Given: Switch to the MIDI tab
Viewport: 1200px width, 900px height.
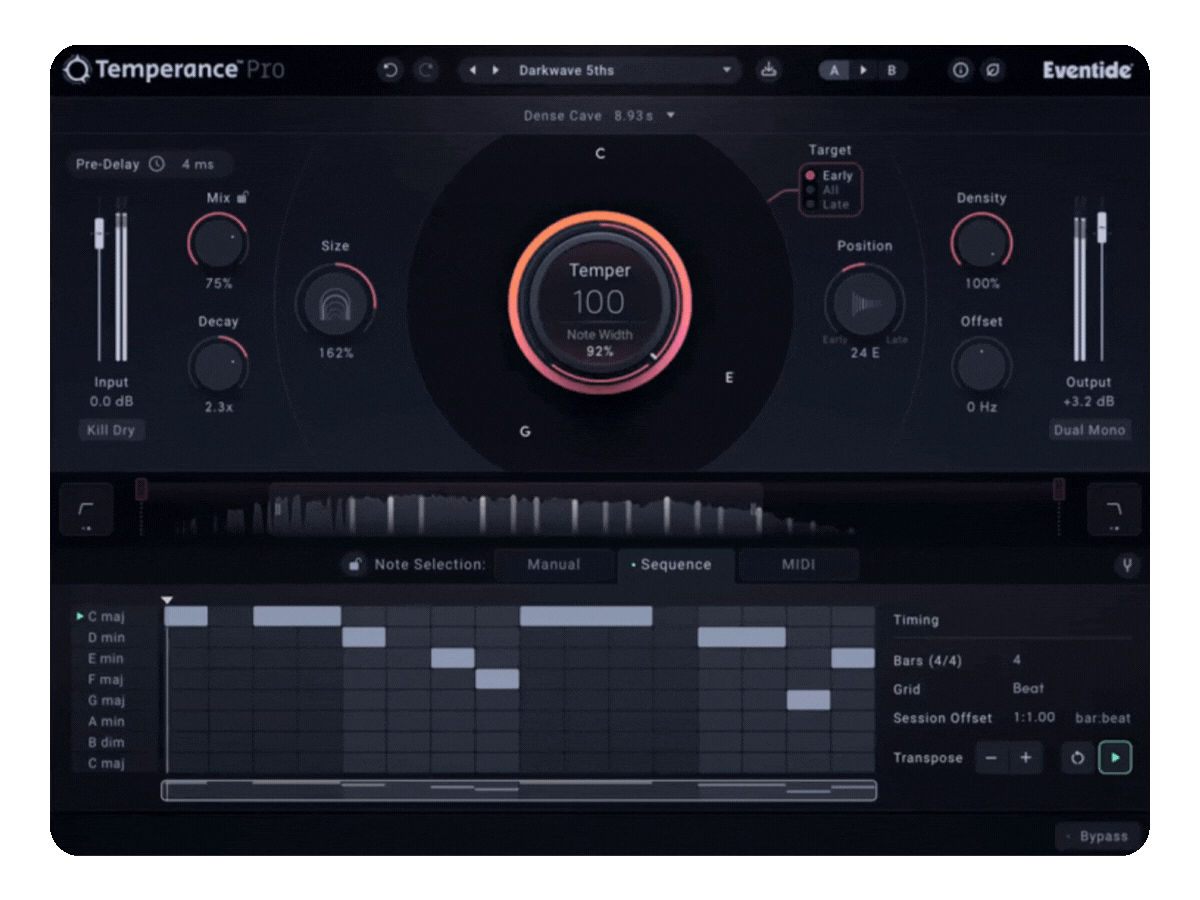Looking at the screenshot, I should click(797, 565).
